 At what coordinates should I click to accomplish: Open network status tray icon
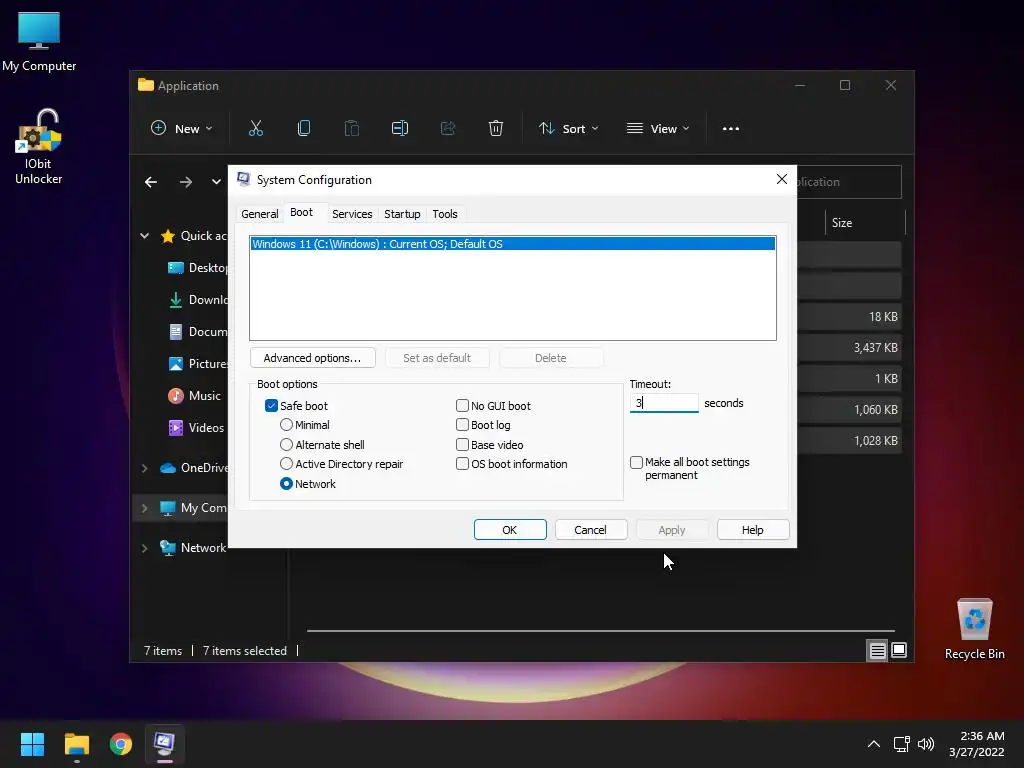(902, 744)
